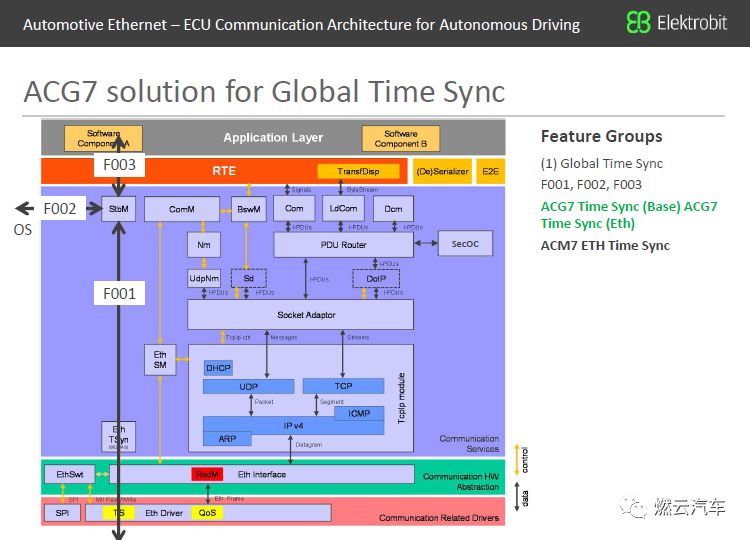
Task: Select the dashed Sd module box
Action: (x=249, y=278)
